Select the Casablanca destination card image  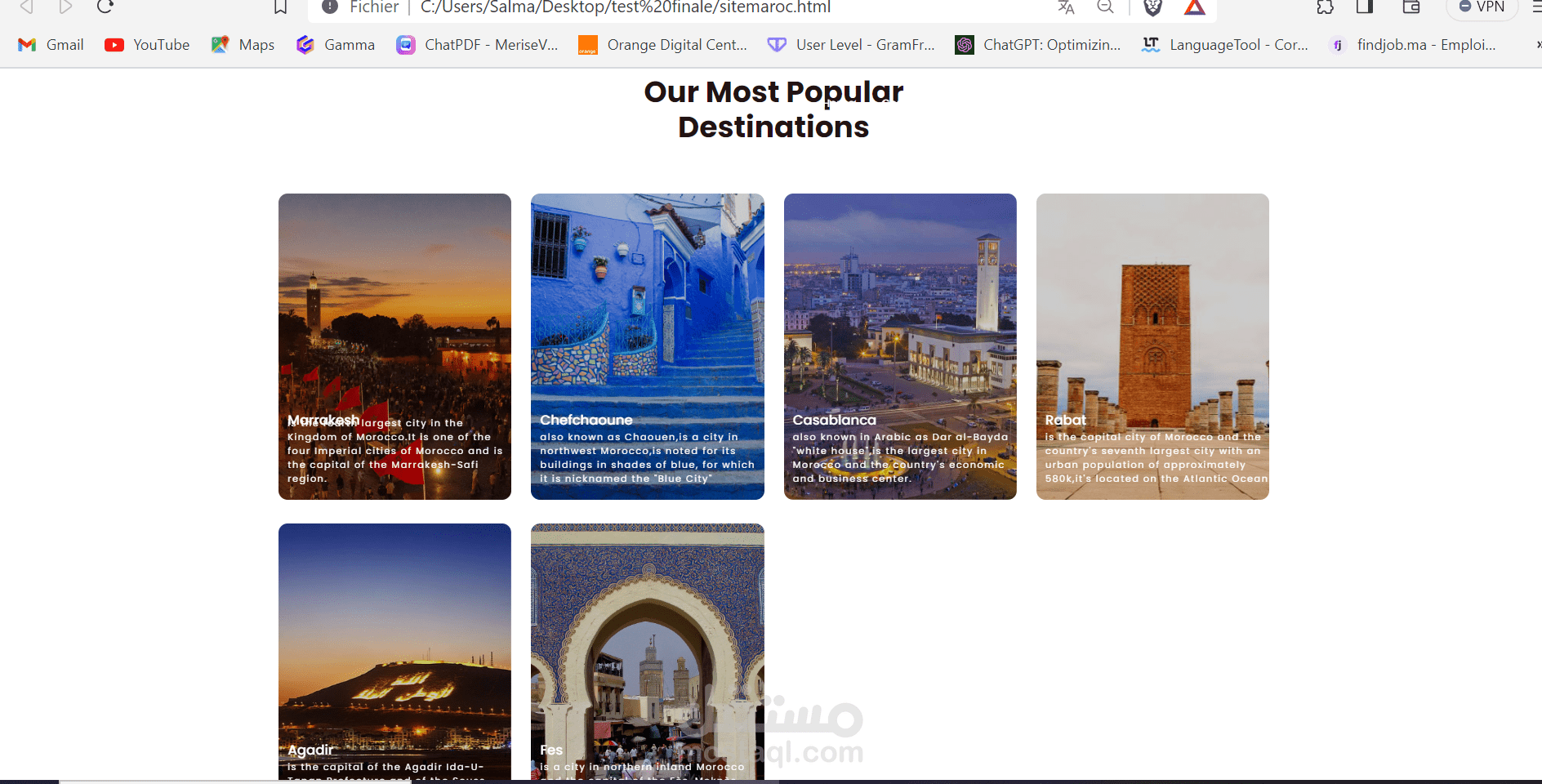900,346
